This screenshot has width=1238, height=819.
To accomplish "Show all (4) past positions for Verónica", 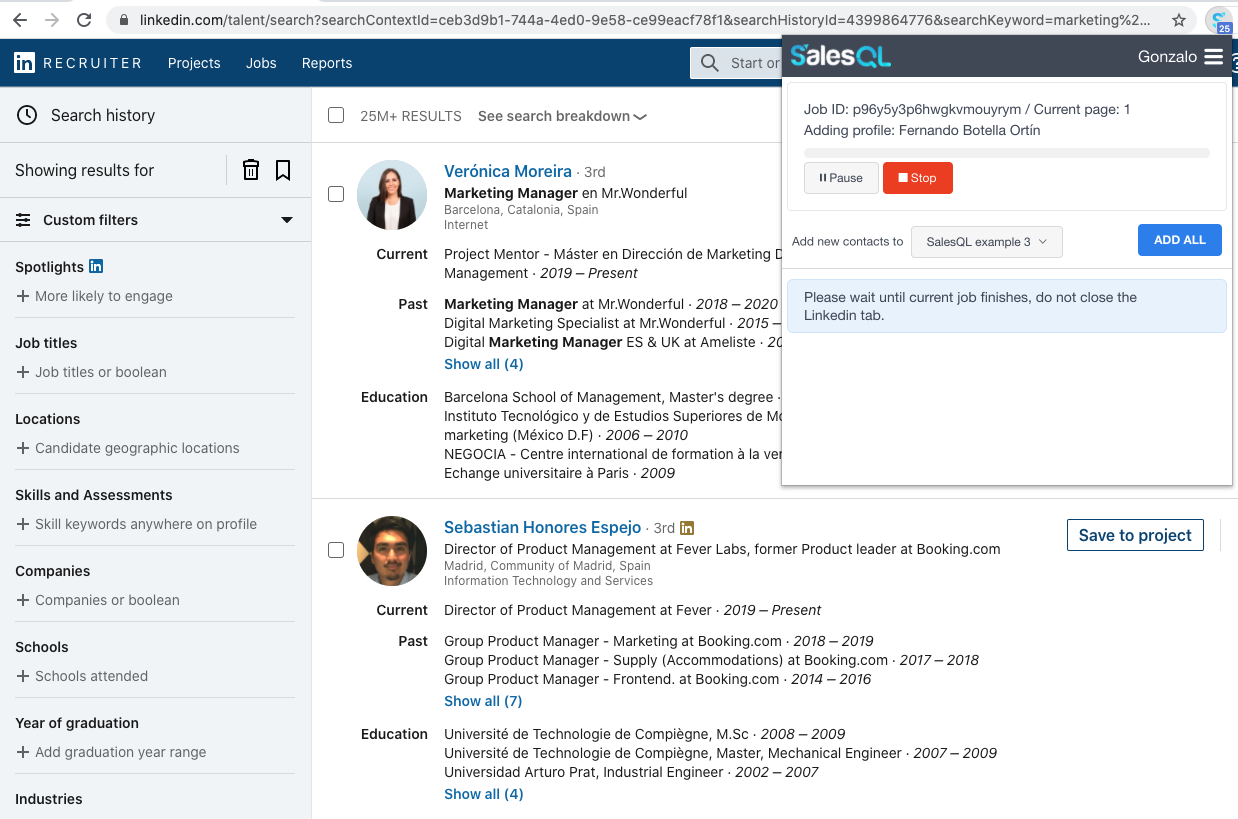I will click(483, 364).
